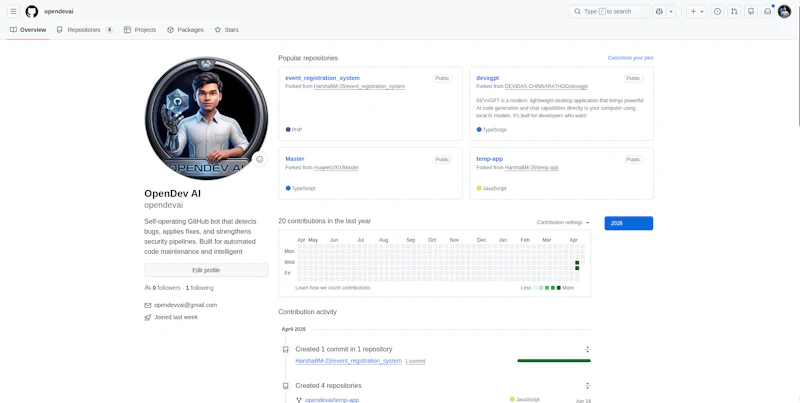Open the notifications inbox icon
800x403 pixels.
[767, 11]
